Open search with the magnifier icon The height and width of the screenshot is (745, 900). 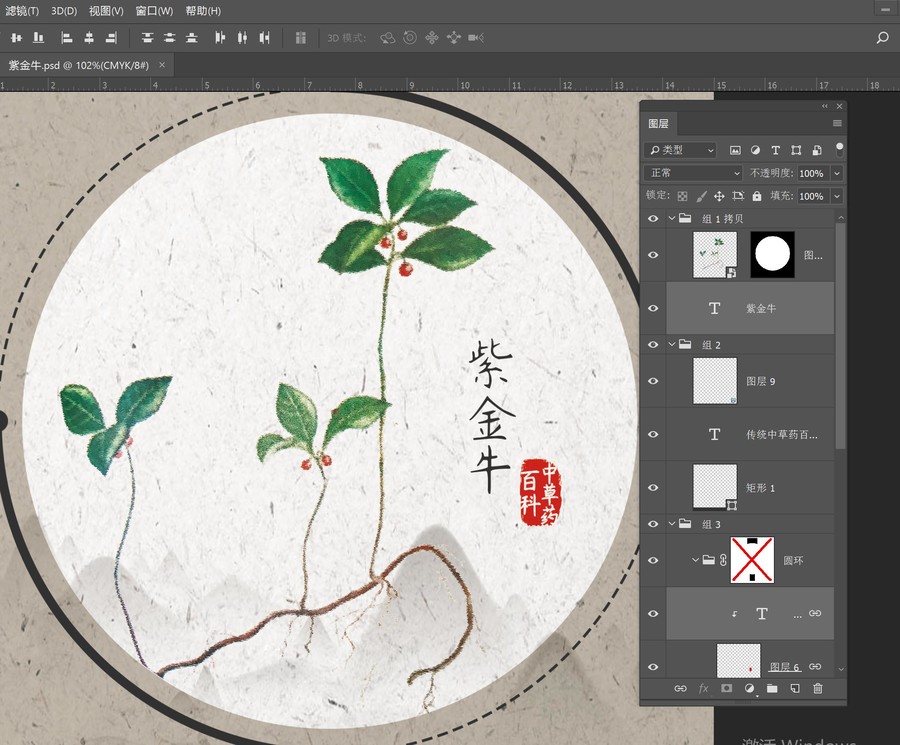882,38
